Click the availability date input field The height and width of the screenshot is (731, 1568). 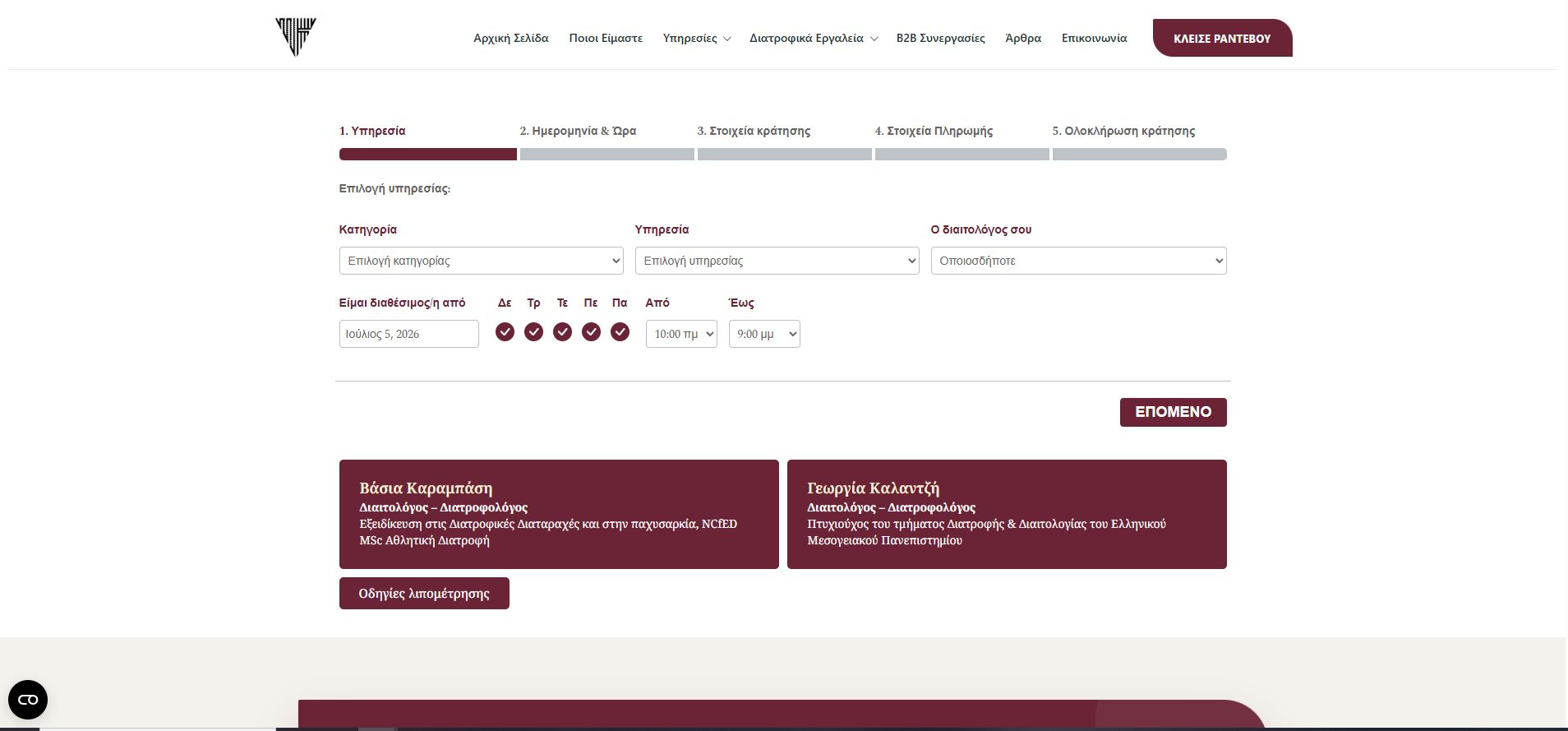point(408,334)
